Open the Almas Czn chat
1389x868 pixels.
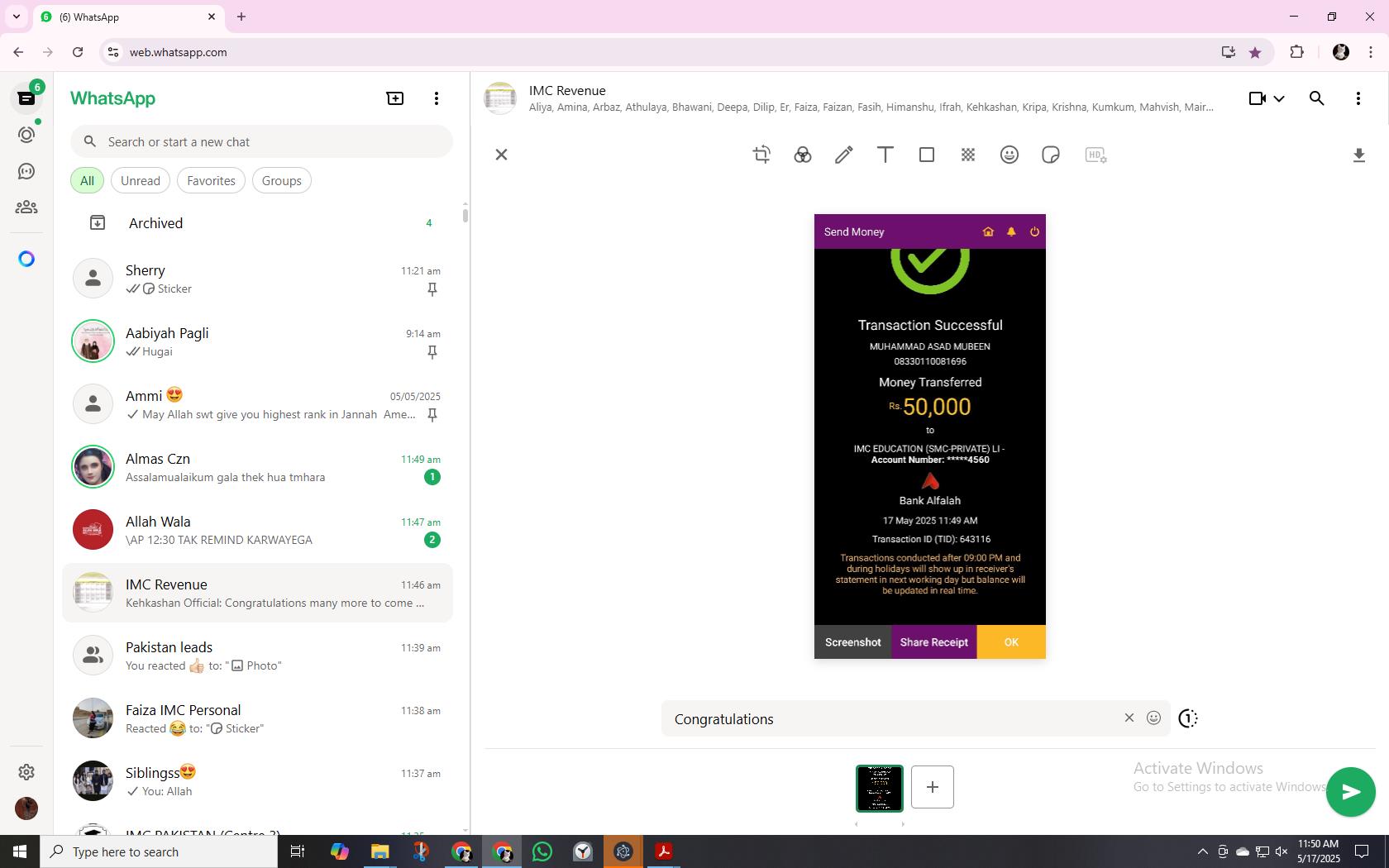tap(258, 467)
